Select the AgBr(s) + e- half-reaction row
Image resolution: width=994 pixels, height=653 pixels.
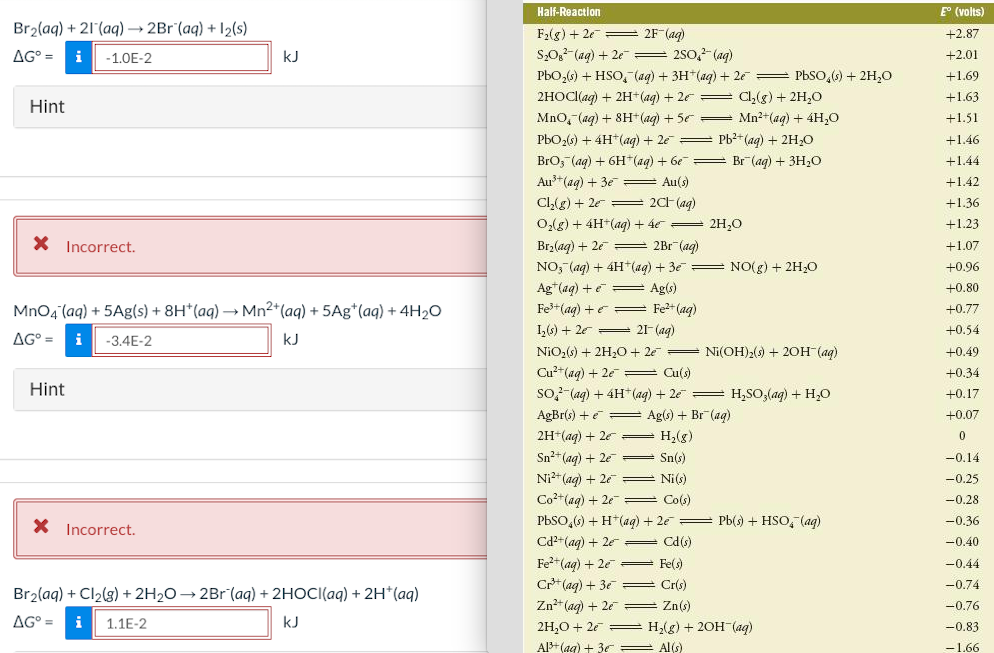click(758, 415)
